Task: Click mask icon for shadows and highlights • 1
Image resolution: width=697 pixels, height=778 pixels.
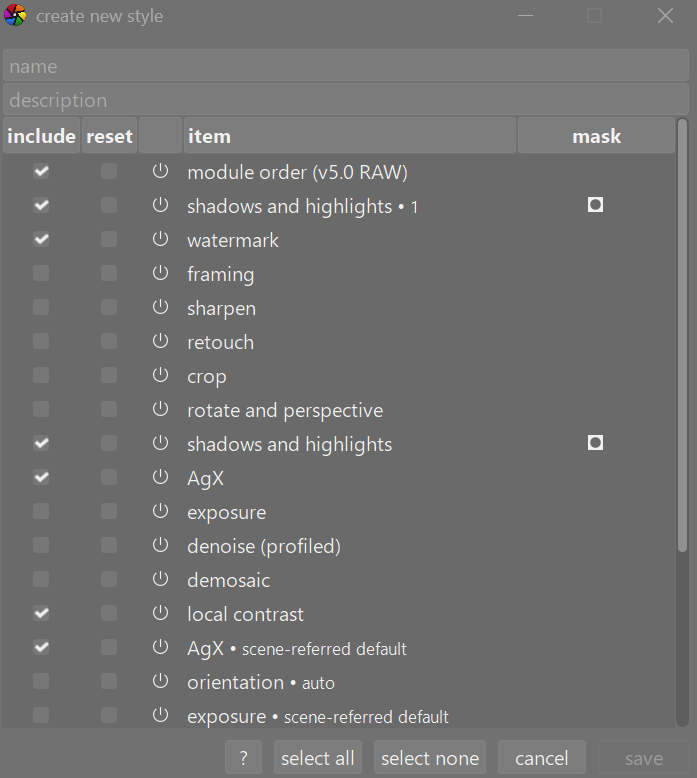Action: (x=595, y=205)
